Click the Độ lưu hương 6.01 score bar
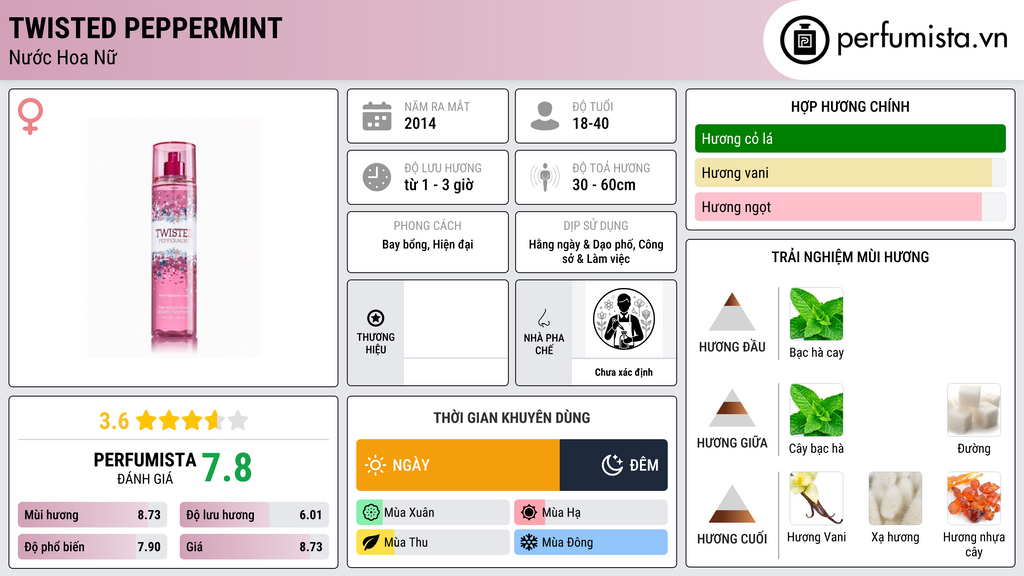Screen dimensions: 1024x576 pos(254,515)
